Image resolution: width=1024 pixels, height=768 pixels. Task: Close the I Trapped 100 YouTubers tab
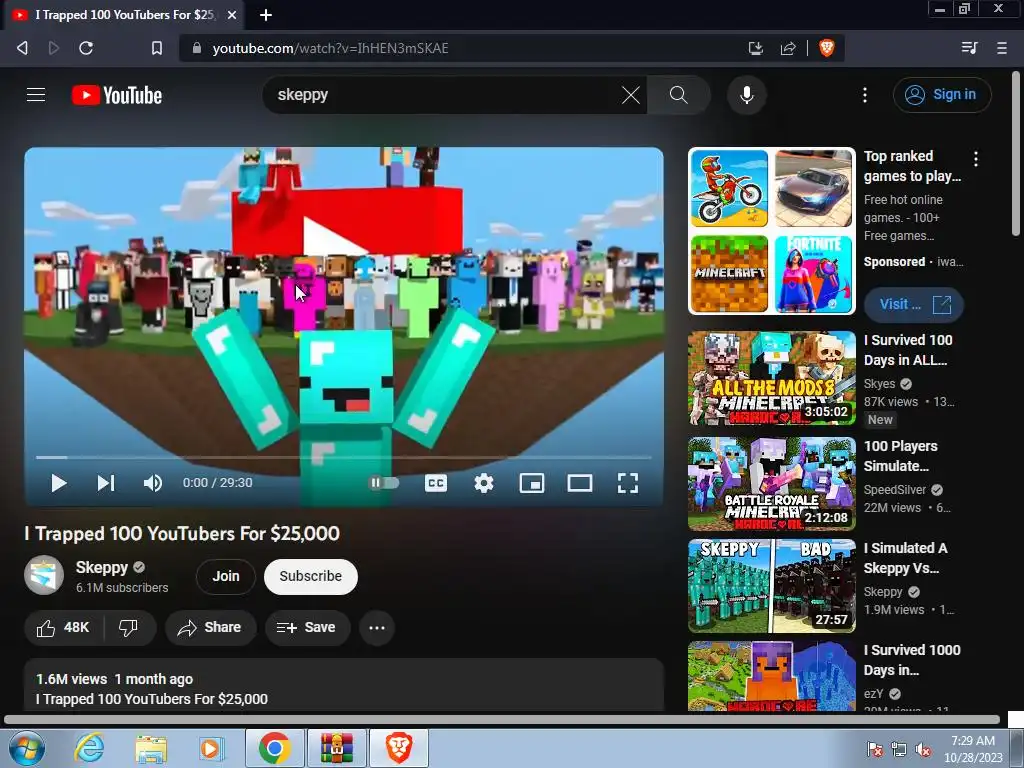pos(232,15)
